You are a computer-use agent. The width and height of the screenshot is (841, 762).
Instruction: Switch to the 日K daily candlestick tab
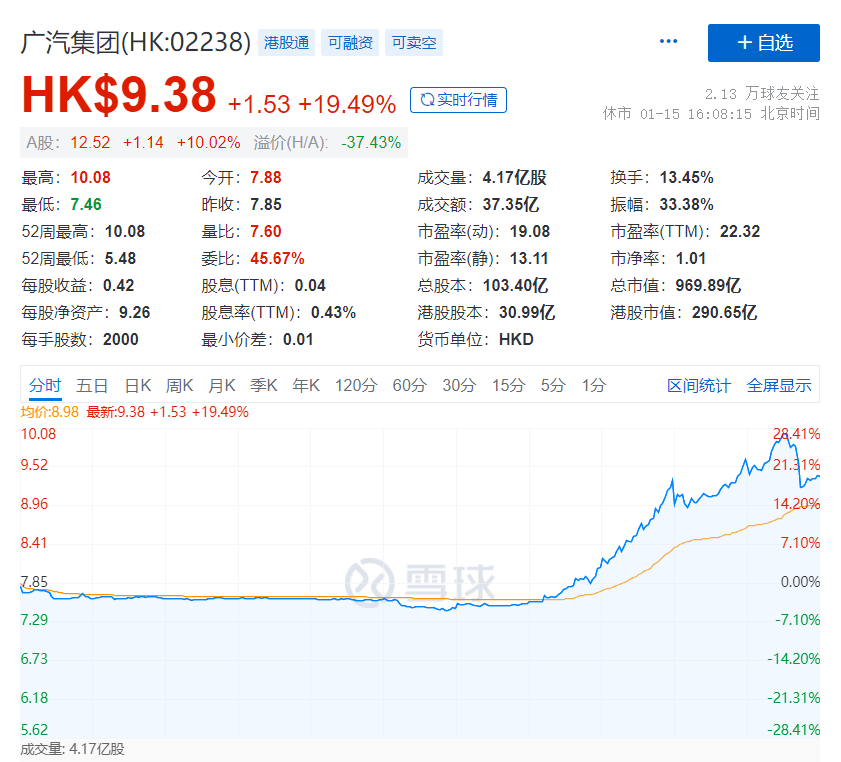pyautogui.click(x=135, y=384)
